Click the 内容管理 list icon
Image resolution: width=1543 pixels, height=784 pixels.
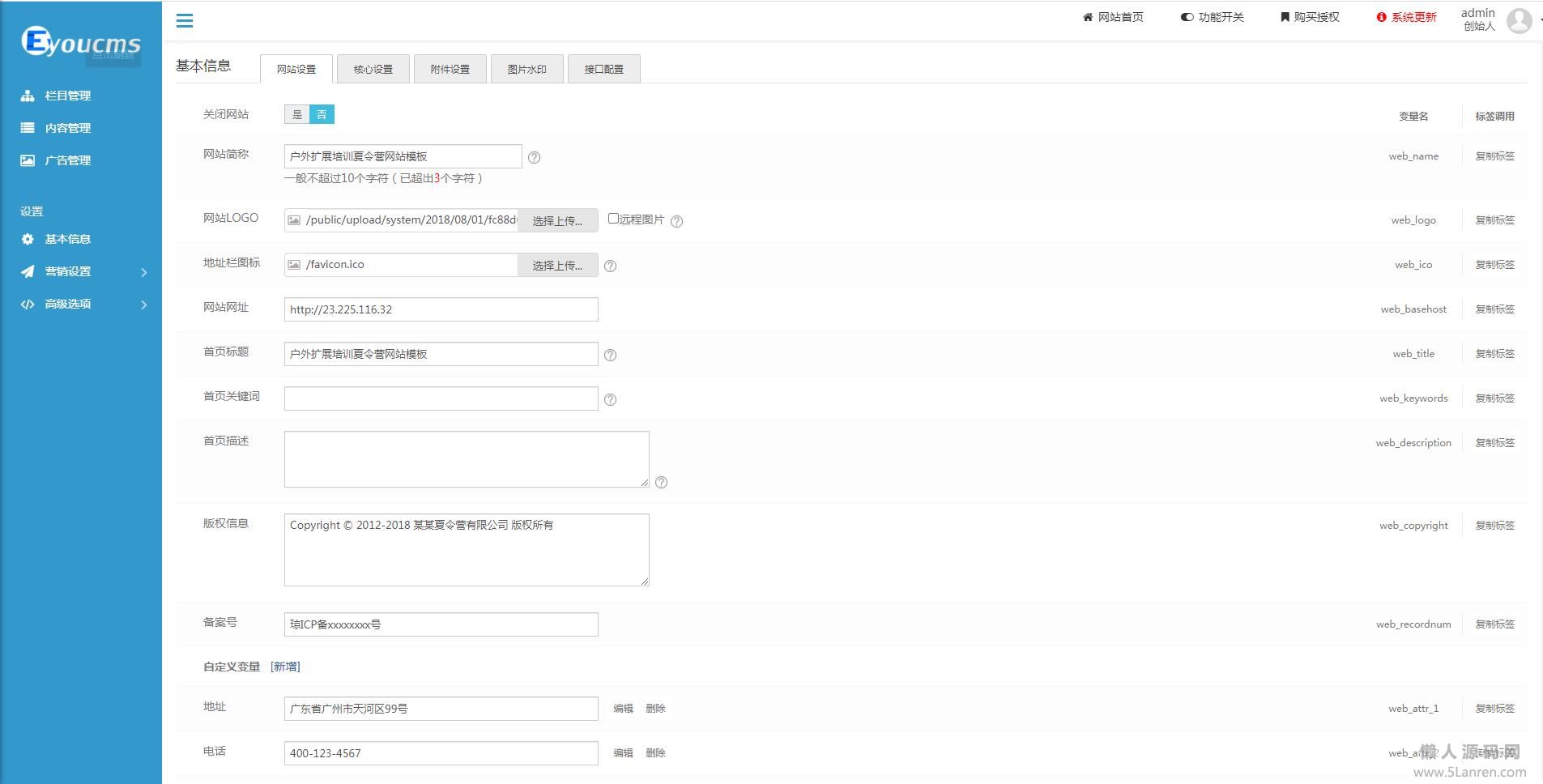coord(28,128)
